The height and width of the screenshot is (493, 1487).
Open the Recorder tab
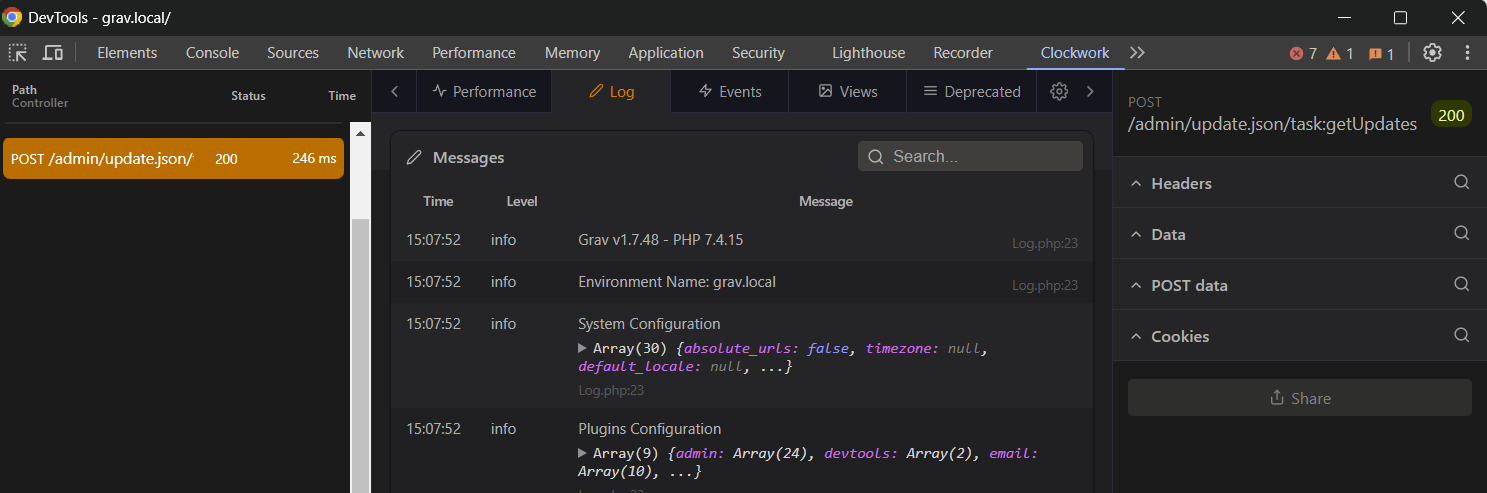963,53
